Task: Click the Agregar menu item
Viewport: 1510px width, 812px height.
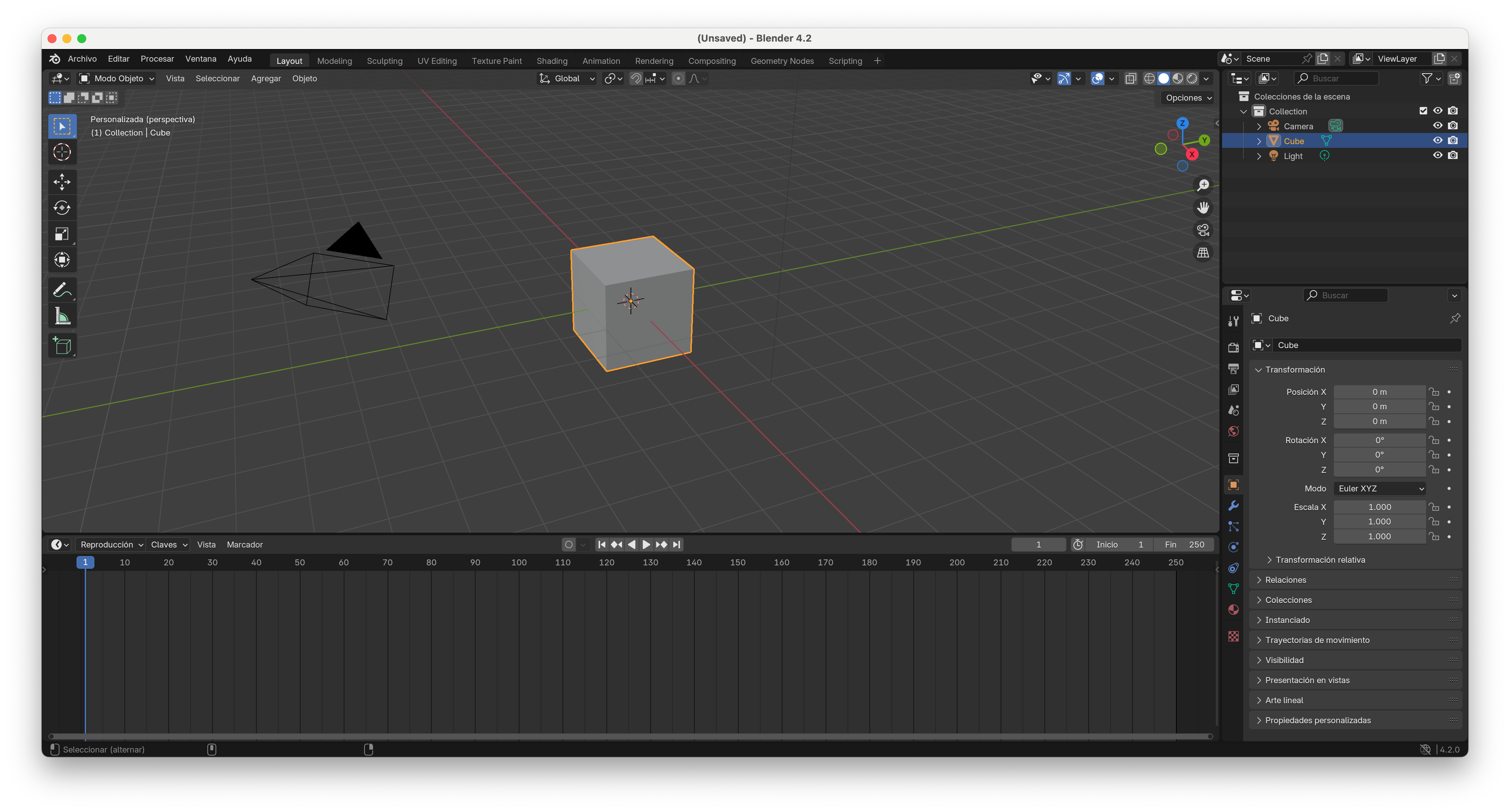Action: (x=265, y=78)
